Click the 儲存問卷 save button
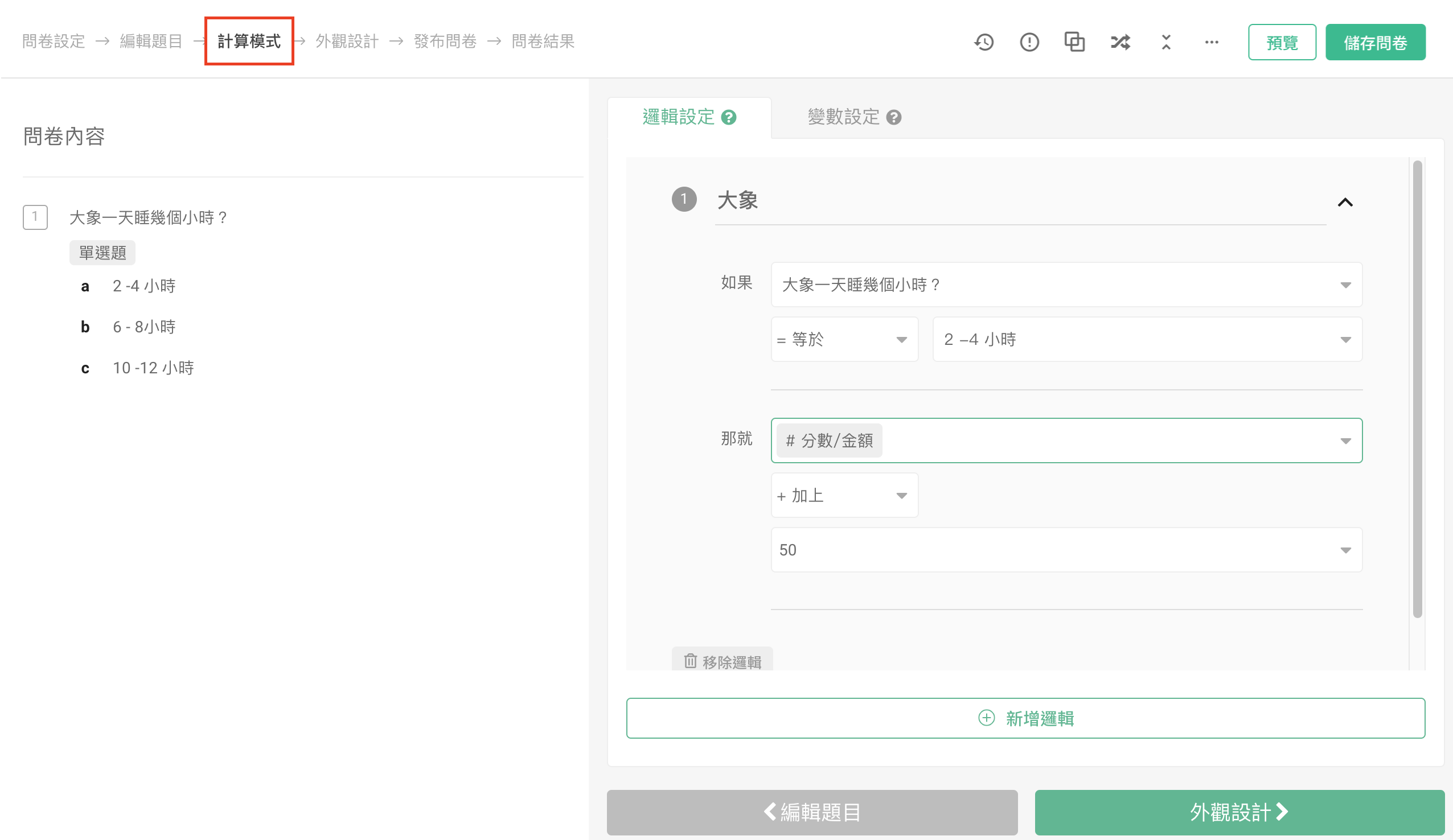The height and width of the screenshot is (840, 1453). pos(1374,42)
